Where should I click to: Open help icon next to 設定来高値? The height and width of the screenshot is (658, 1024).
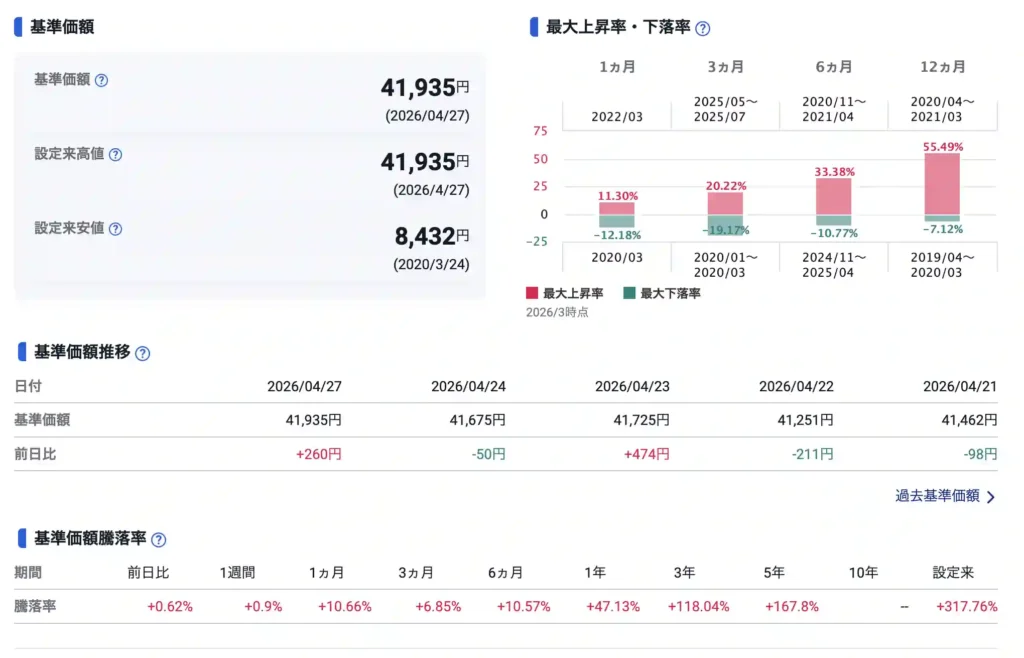[x=115, y=155]
